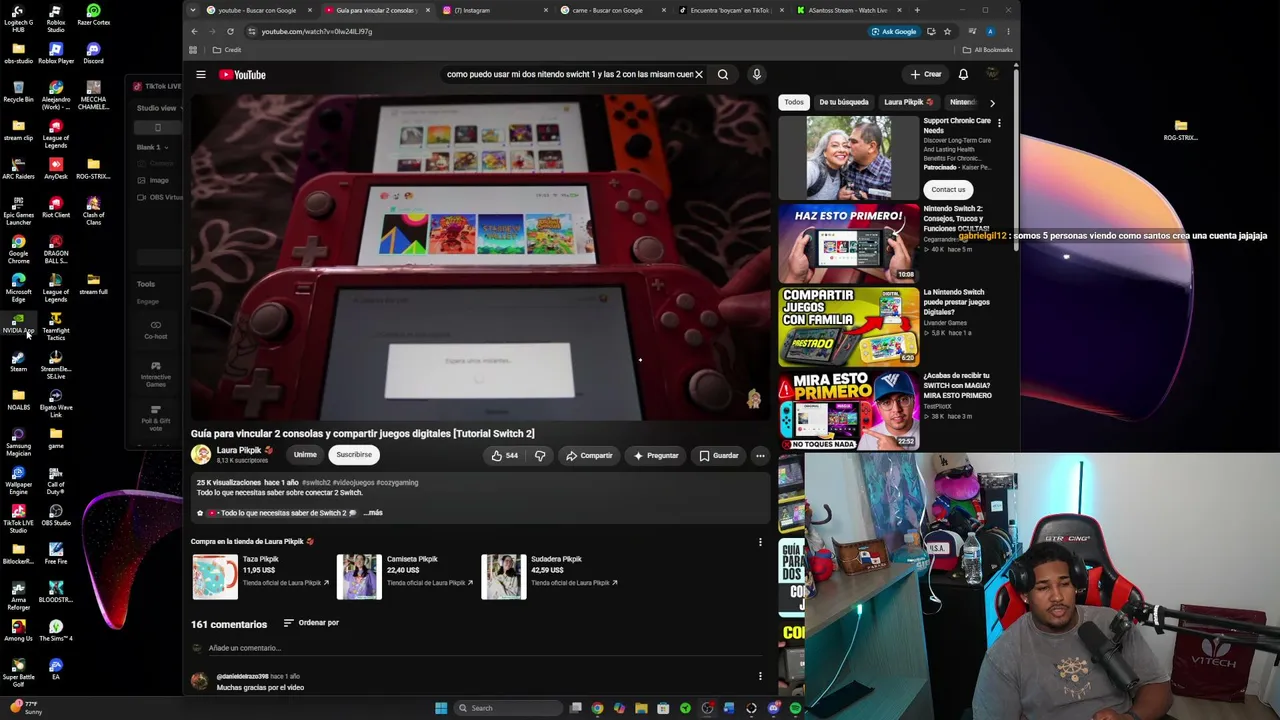This screenshot has height=720, width=1280.
Task: Open Discord desktop shortcut
Action: tap(93, 52)
